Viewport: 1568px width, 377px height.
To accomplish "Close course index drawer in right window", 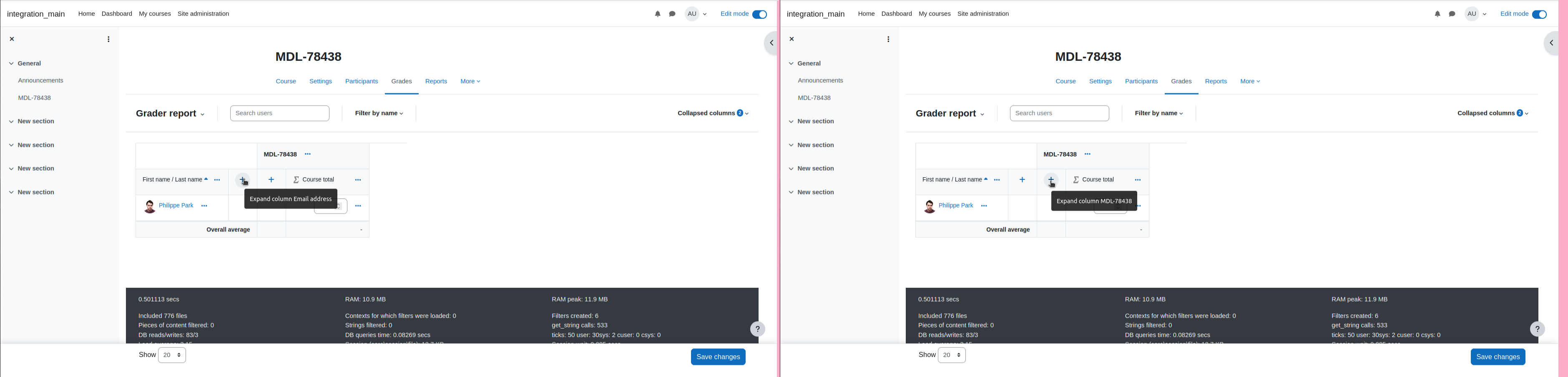I will click(x=792, y=39).
